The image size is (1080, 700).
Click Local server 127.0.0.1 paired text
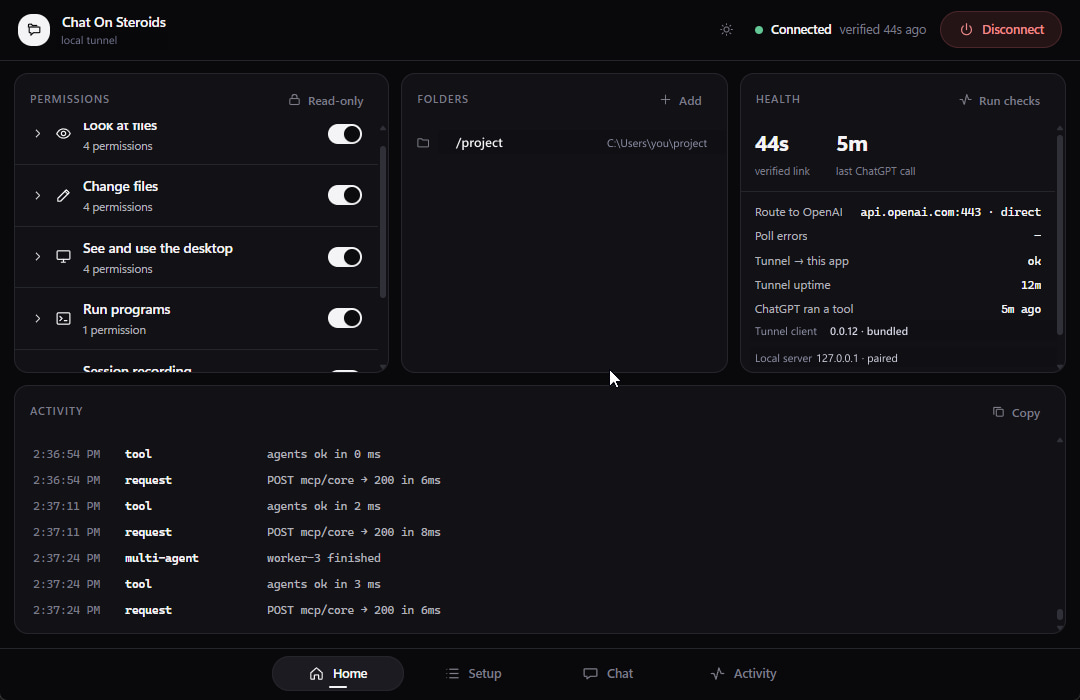(826, 358)
